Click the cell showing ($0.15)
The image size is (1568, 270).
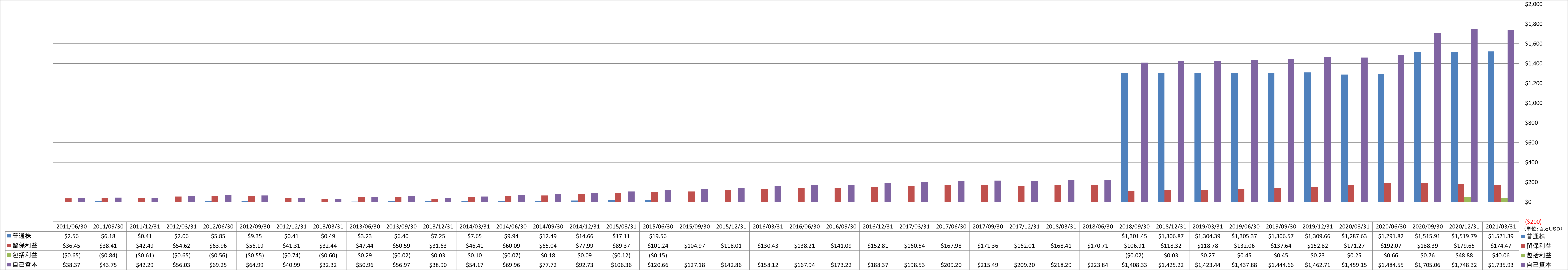click(658, 255)
